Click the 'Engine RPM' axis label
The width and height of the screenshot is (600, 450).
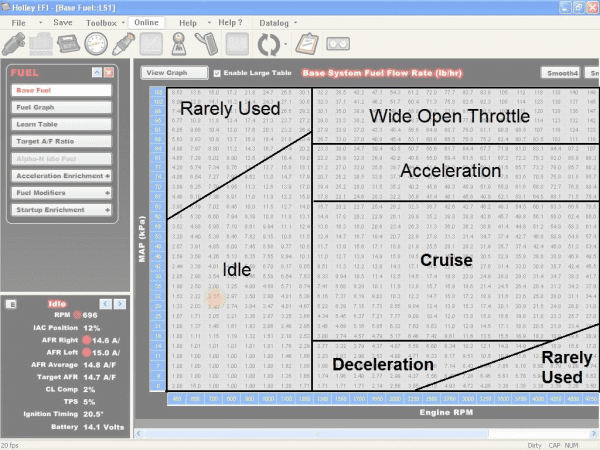[446, 412]
